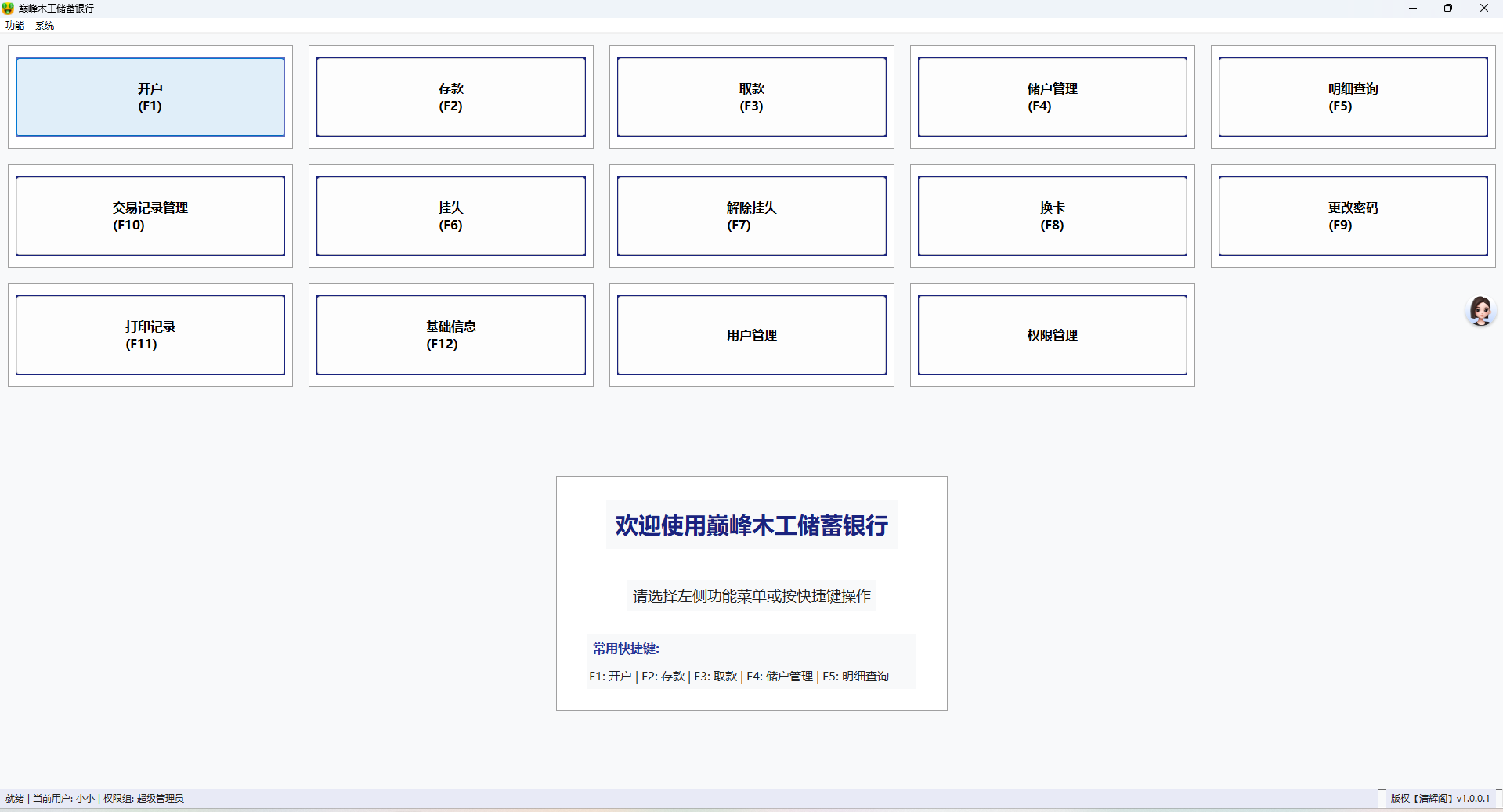Open 基础信息 (F12) basic information
The height and width of the screenshot is (812, 1503).
tap(450, 334)
